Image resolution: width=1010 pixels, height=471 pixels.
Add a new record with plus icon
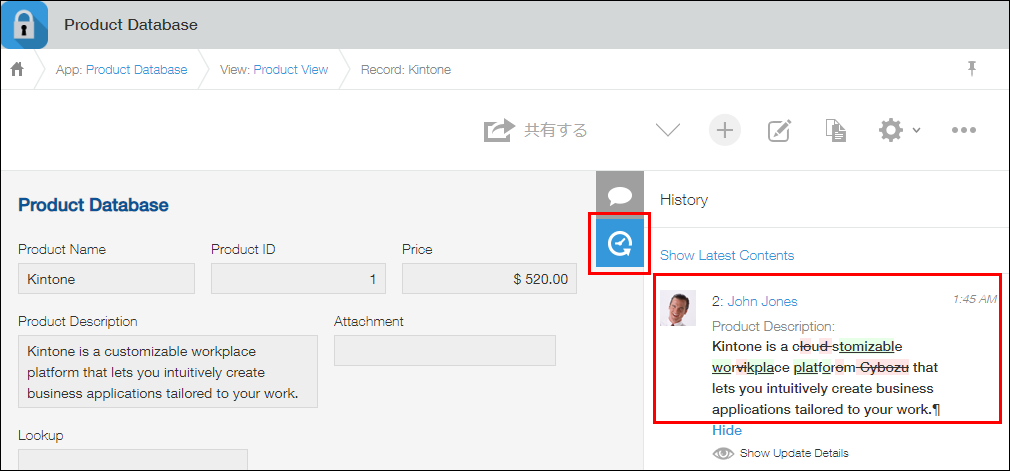pos(725,130)
